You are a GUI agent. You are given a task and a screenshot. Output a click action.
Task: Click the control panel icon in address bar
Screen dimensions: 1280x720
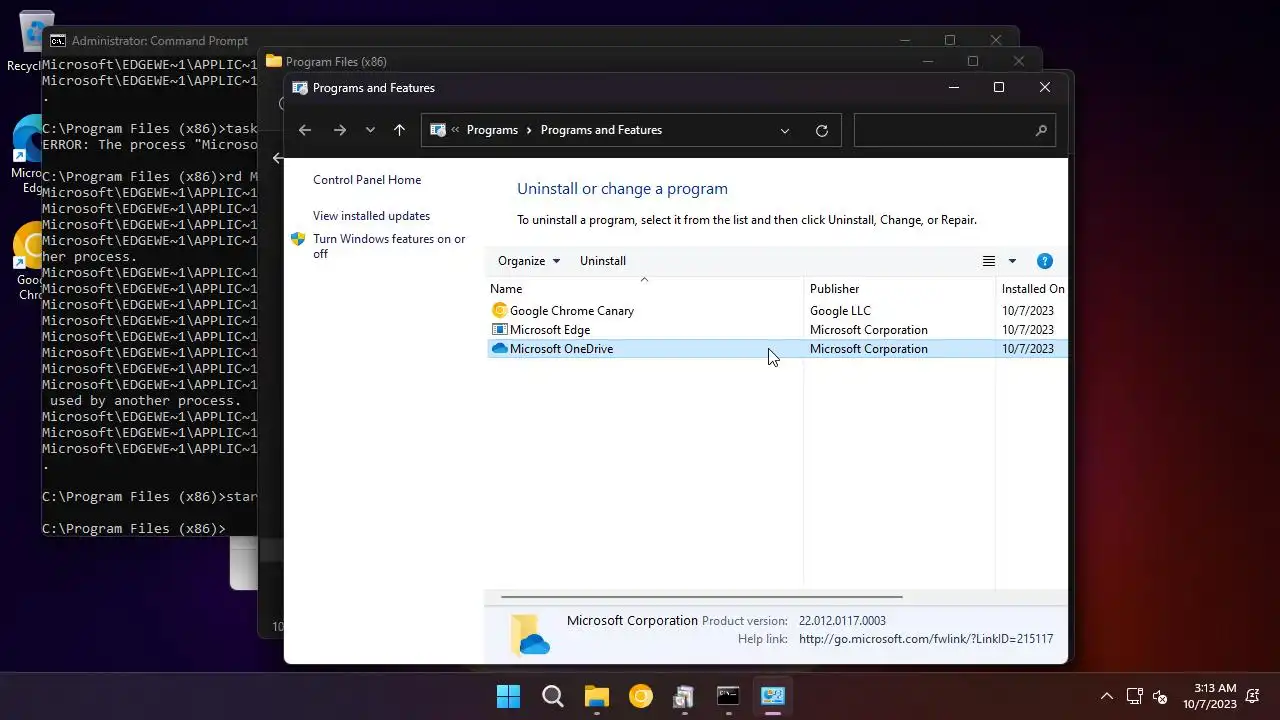point(437,130)
